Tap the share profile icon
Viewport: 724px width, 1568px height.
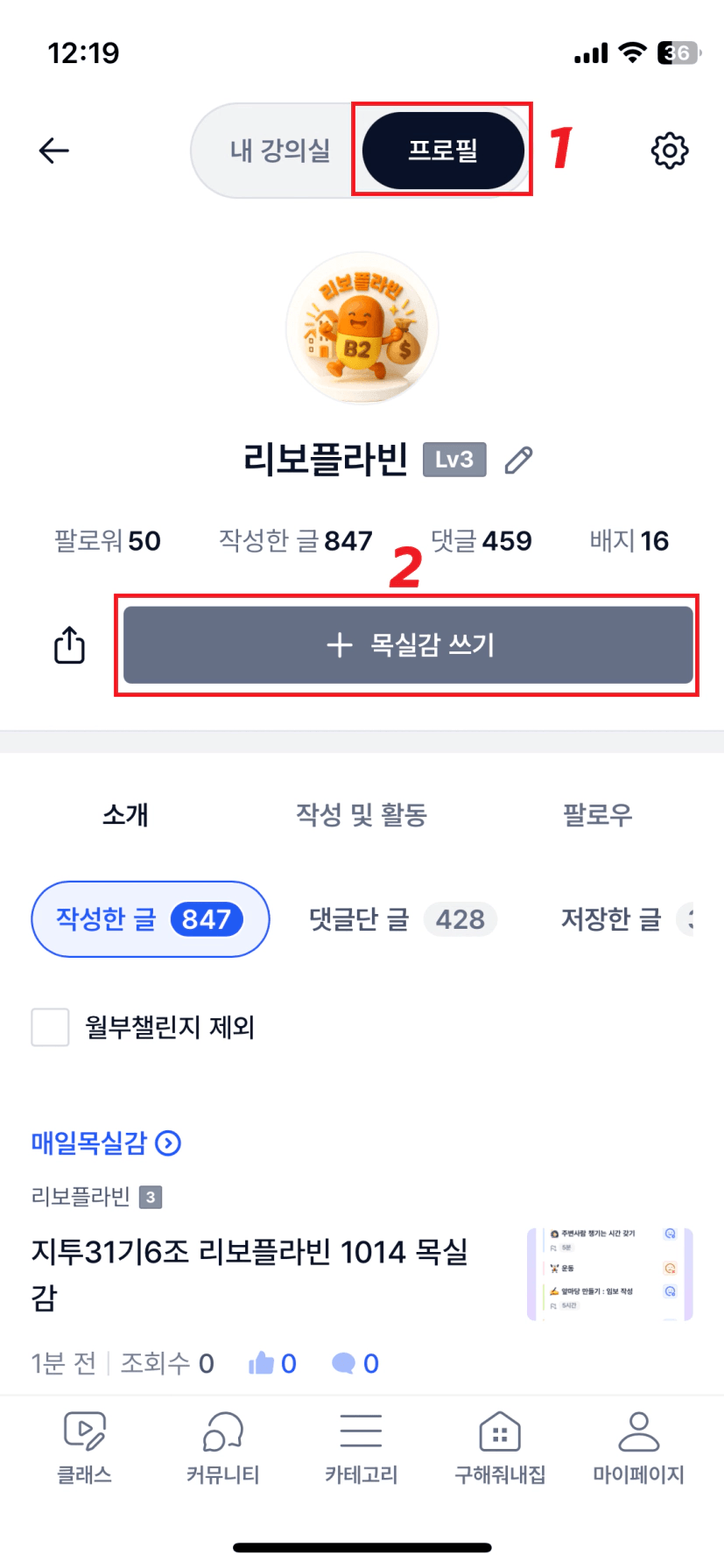[x=70, y=645]
